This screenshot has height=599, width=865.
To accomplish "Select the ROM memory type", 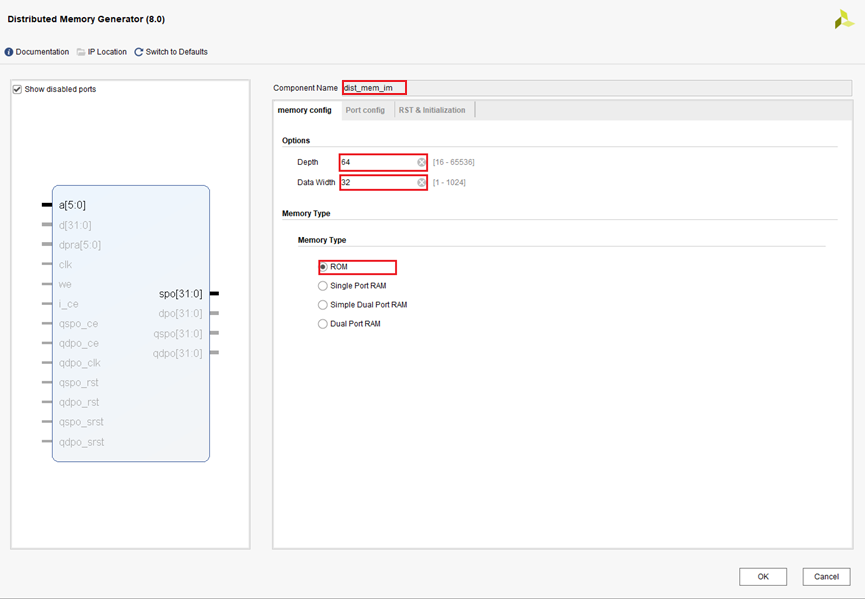I will coord(323,267).
